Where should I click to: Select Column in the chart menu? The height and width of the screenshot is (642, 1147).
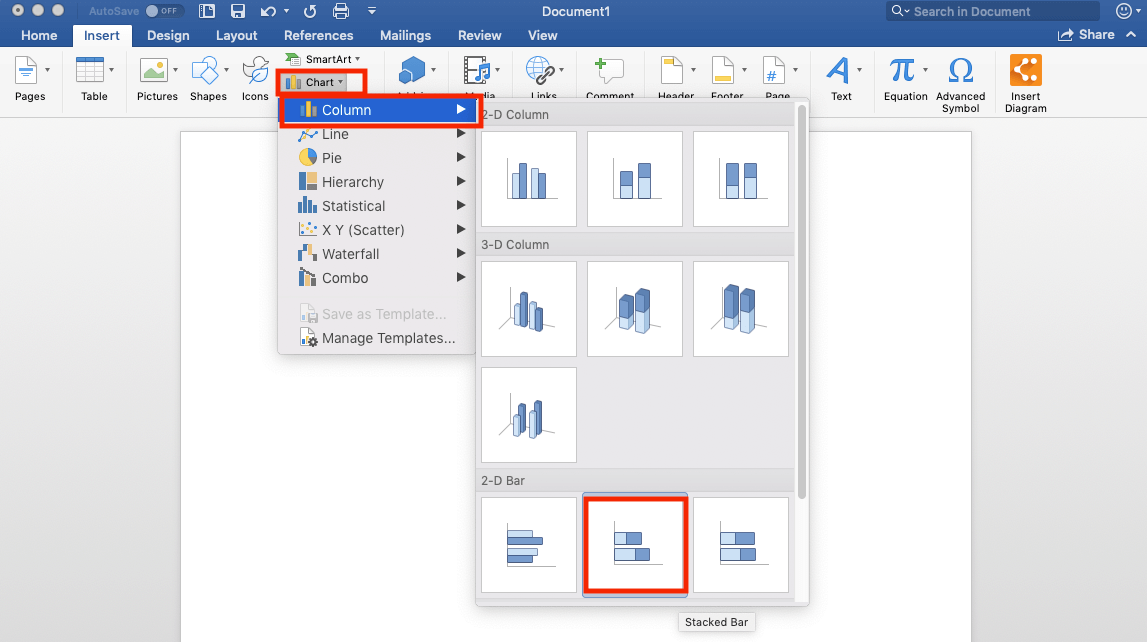pos(379,110)
